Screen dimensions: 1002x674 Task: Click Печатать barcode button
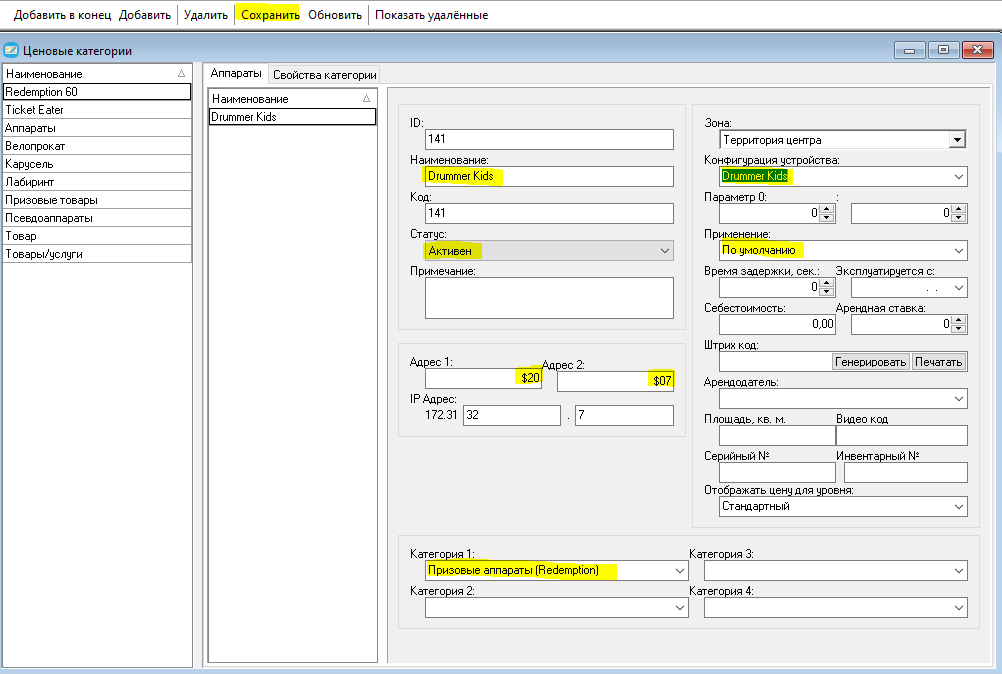coord(938,362)
